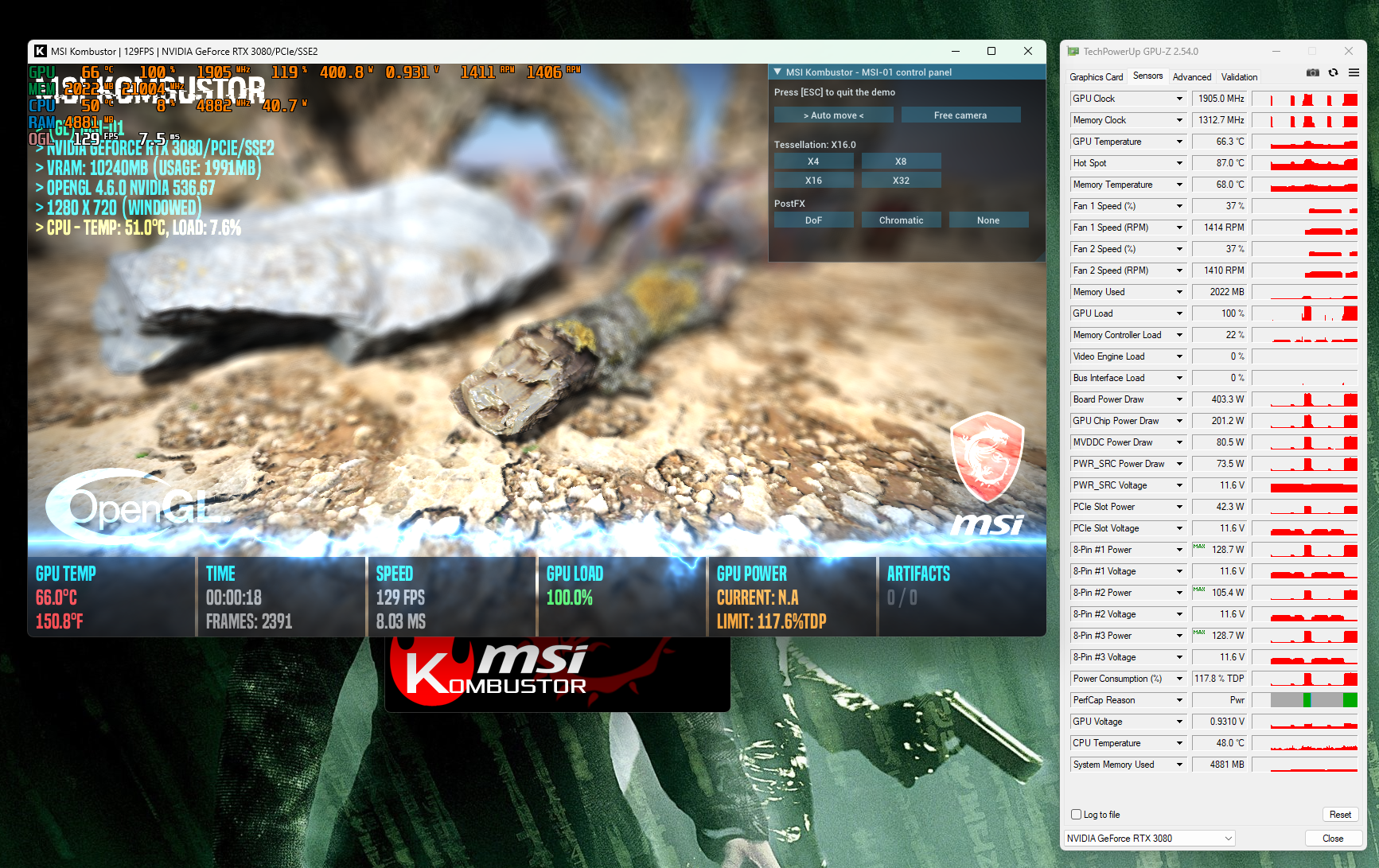Viewport: 1379px width, 868px height.
Task: Open the Fan 1 Speed (%) dropdown
Action: click(x=1179, y=206)
